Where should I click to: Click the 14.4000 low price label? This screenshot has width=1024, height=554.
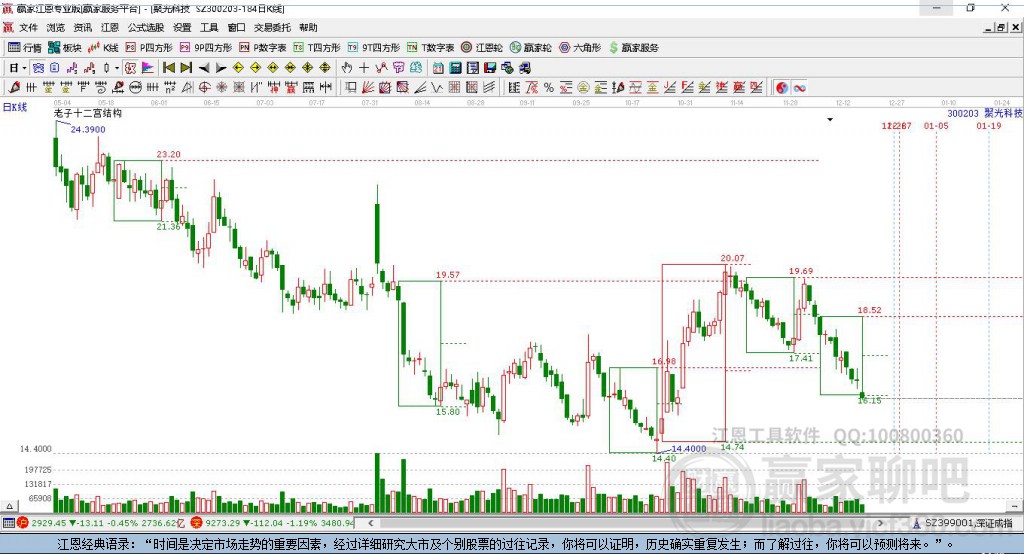[688, 448]
